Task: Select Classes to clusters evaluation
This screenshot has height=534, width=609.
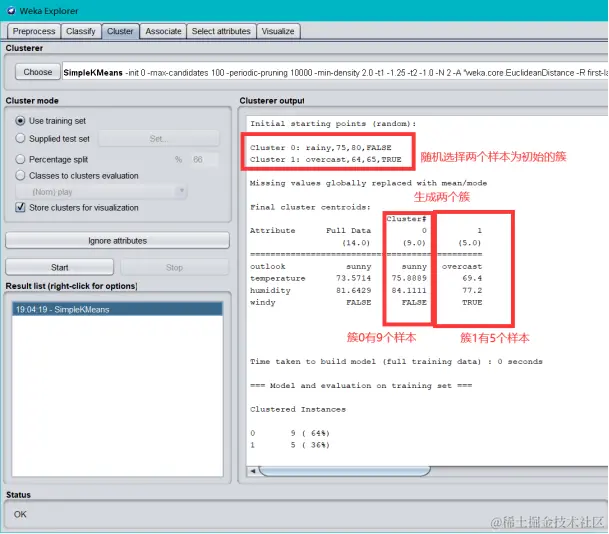Action: click(20, 176)
